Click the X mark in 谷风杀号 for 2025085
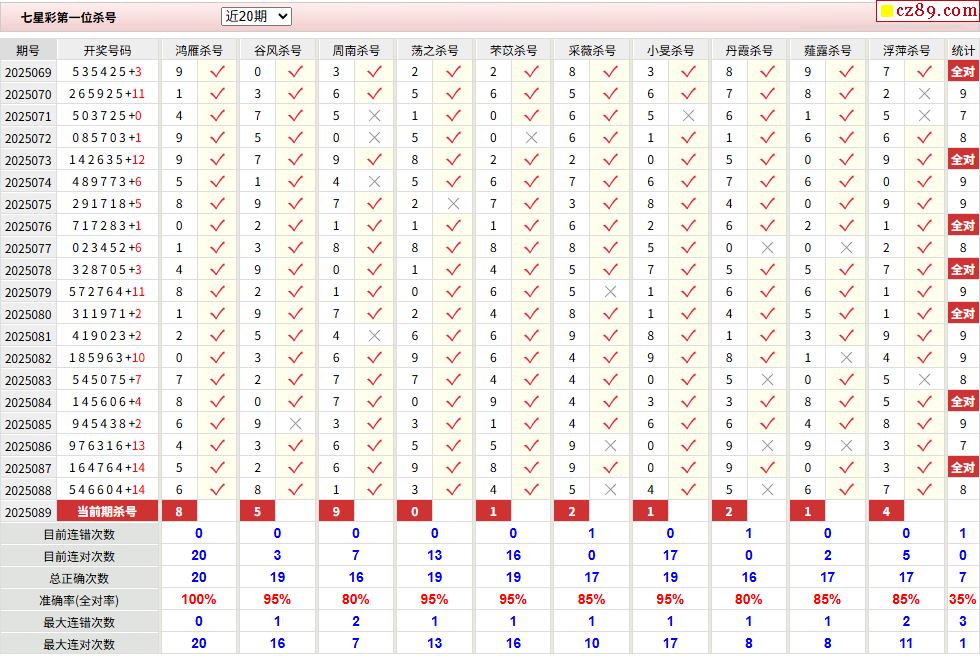 tap(296, 424)
